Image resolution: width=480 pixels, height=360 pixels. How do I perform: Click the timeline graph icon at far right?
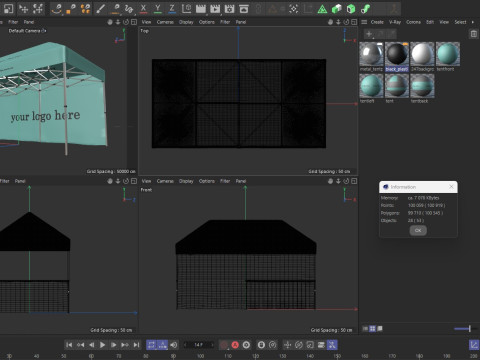tap(474, 345)
